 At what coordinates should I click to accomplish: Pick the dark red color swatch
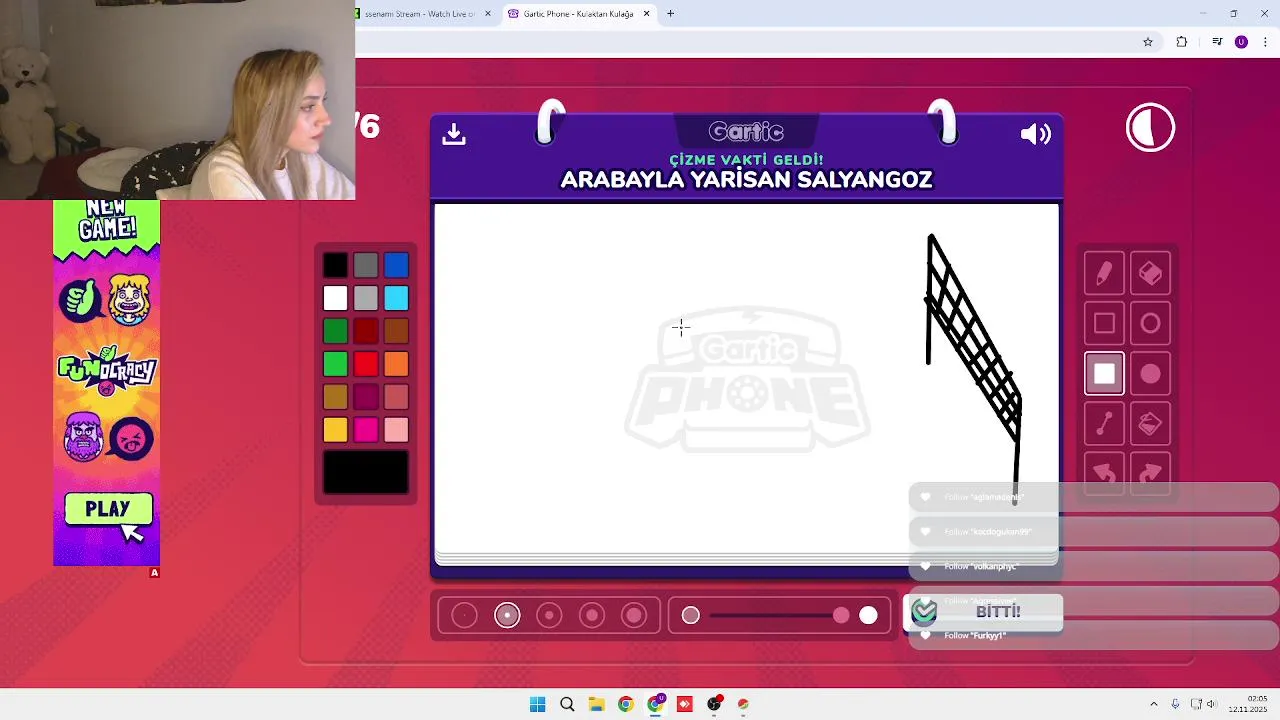click(x=366, y=331)
